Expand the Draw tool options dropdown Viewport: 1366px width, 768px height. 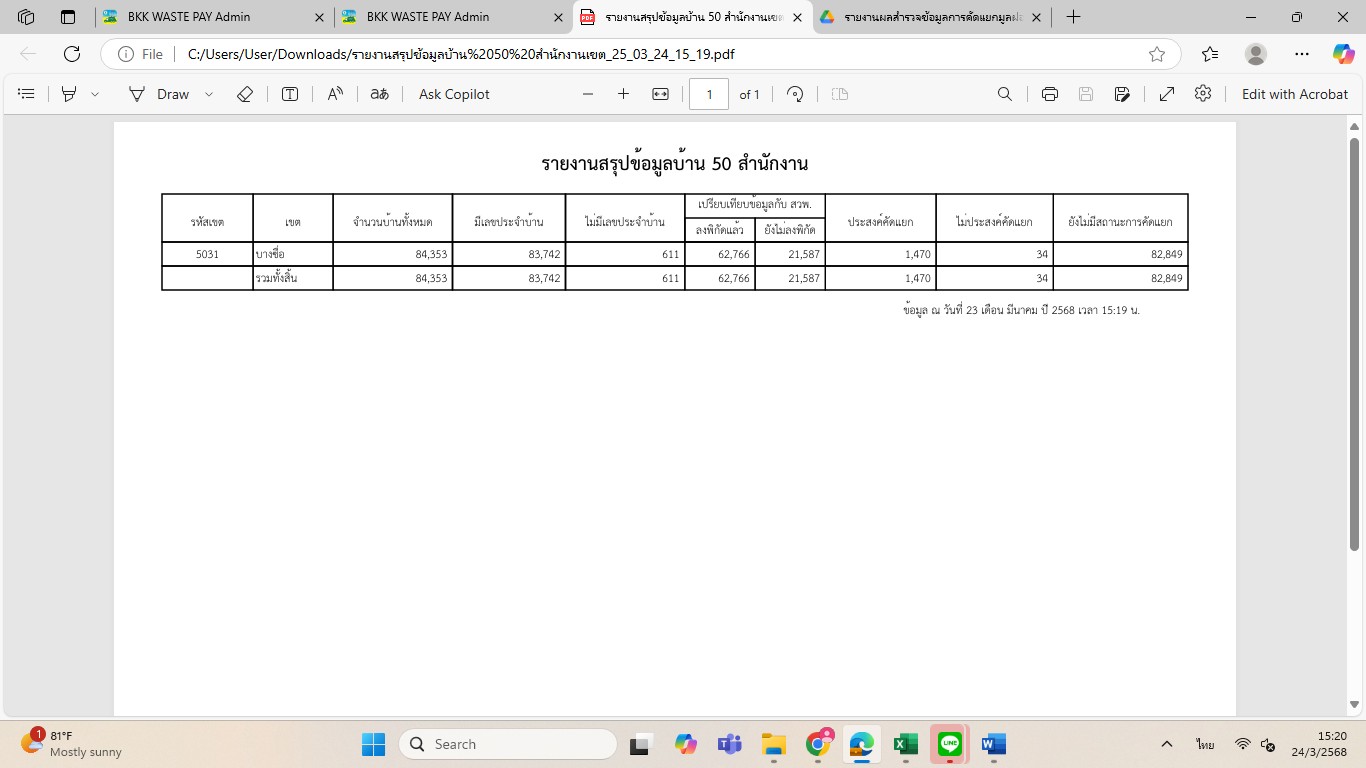click(x=209, y=94)
